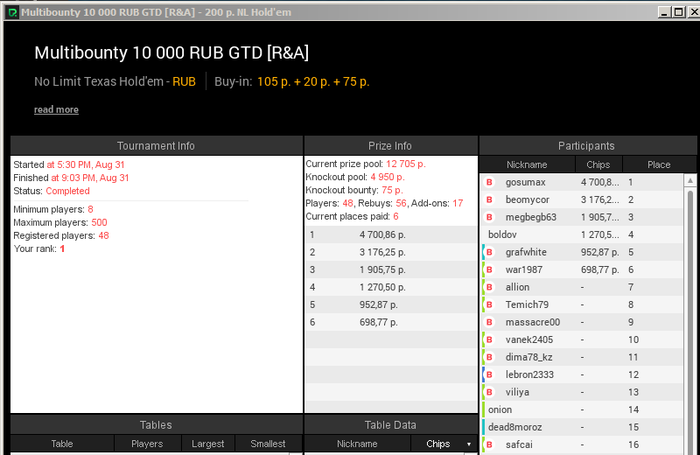Click the Prize Info panel header
This screenshot has width=700, height=455.
pyautogui.click(x=390, y=146)
